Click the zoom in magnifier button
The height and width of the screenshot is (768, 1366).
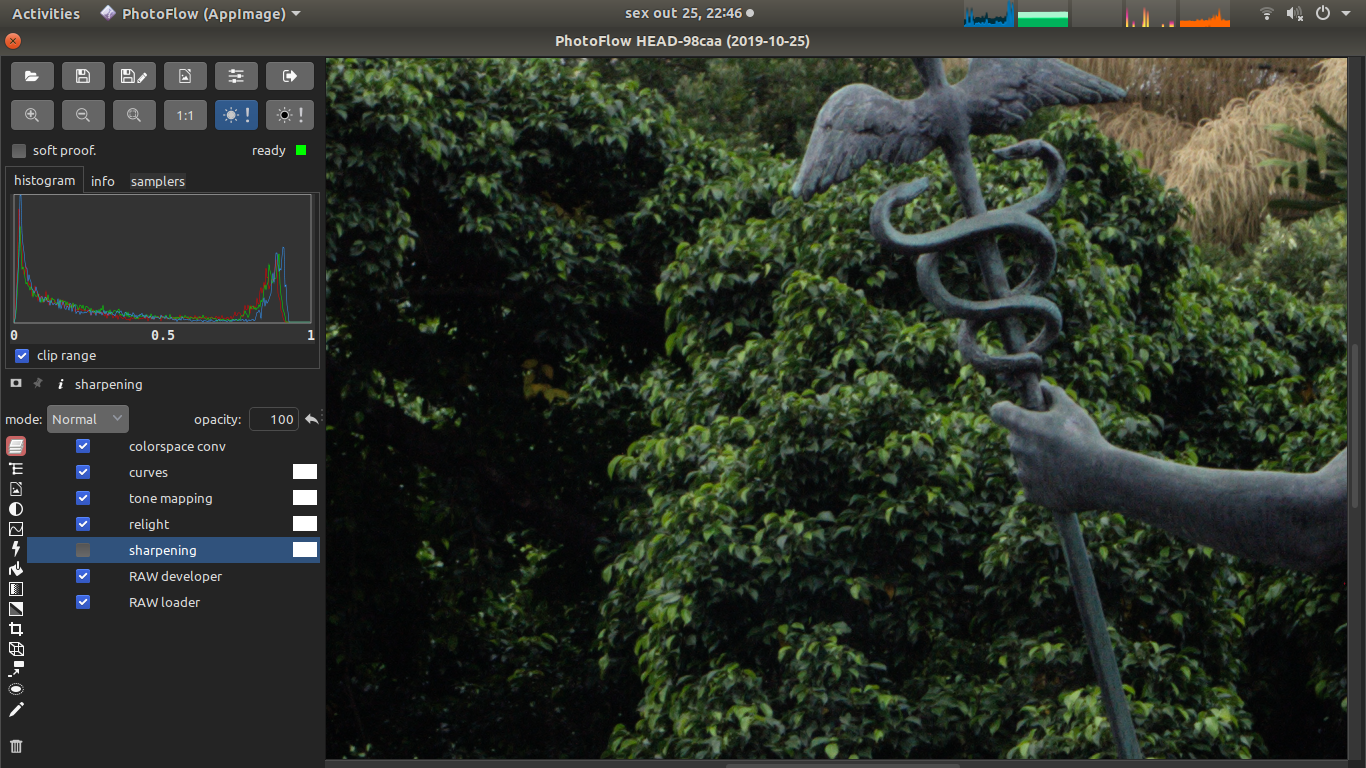click(x=32, y=115)
